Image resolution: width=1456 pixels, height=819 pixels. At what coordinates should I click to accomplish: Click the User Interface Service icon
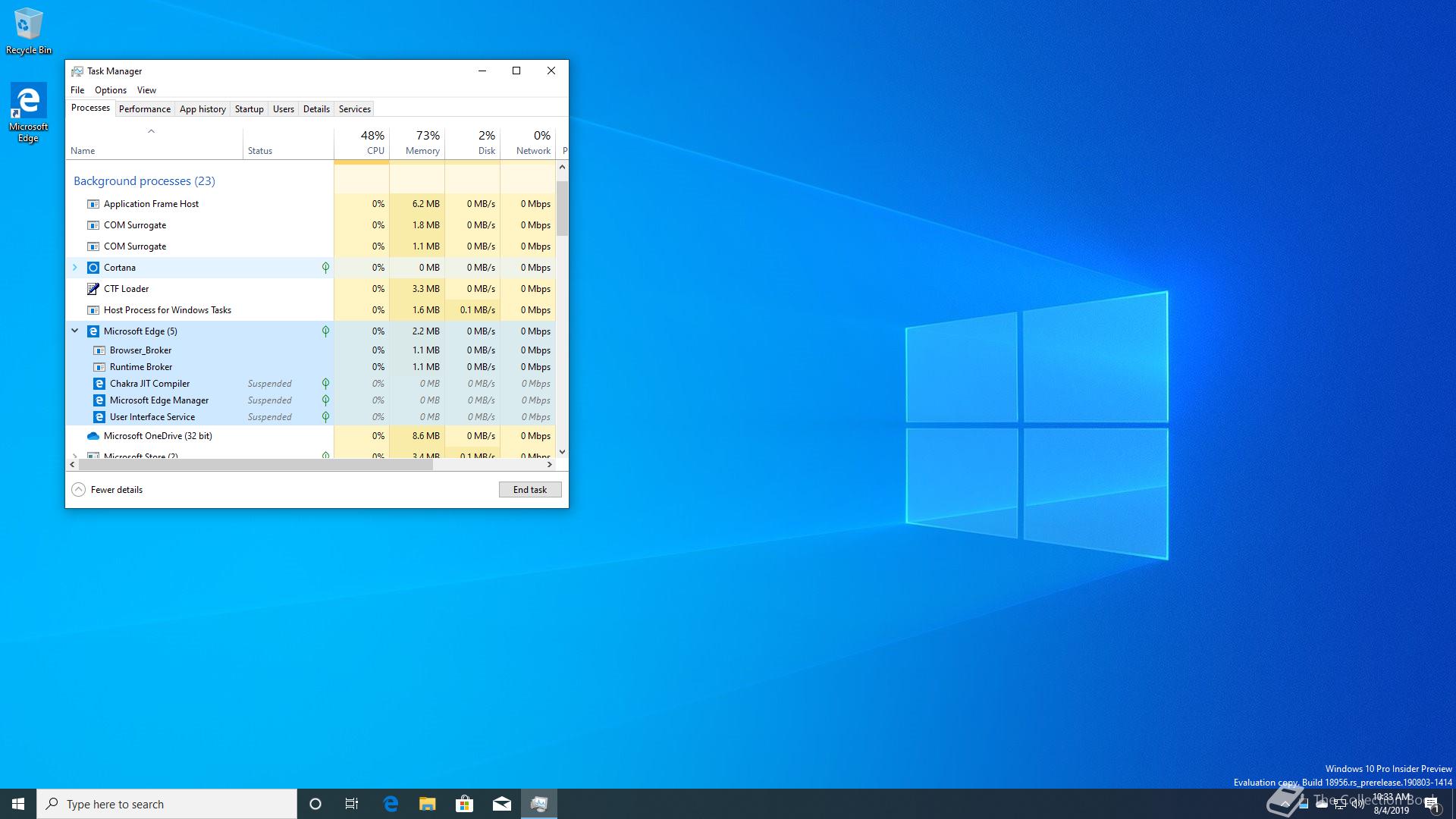99,417
